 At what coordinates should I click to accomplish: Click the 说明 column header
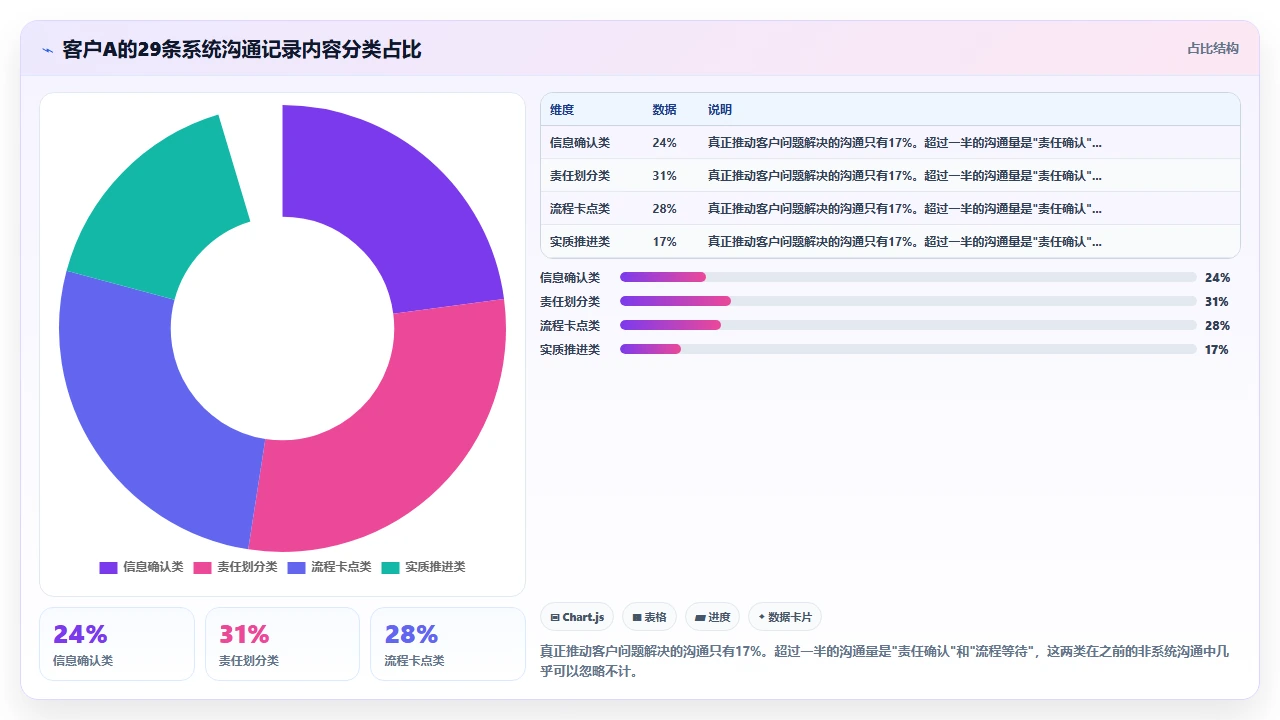click(720, 109)
